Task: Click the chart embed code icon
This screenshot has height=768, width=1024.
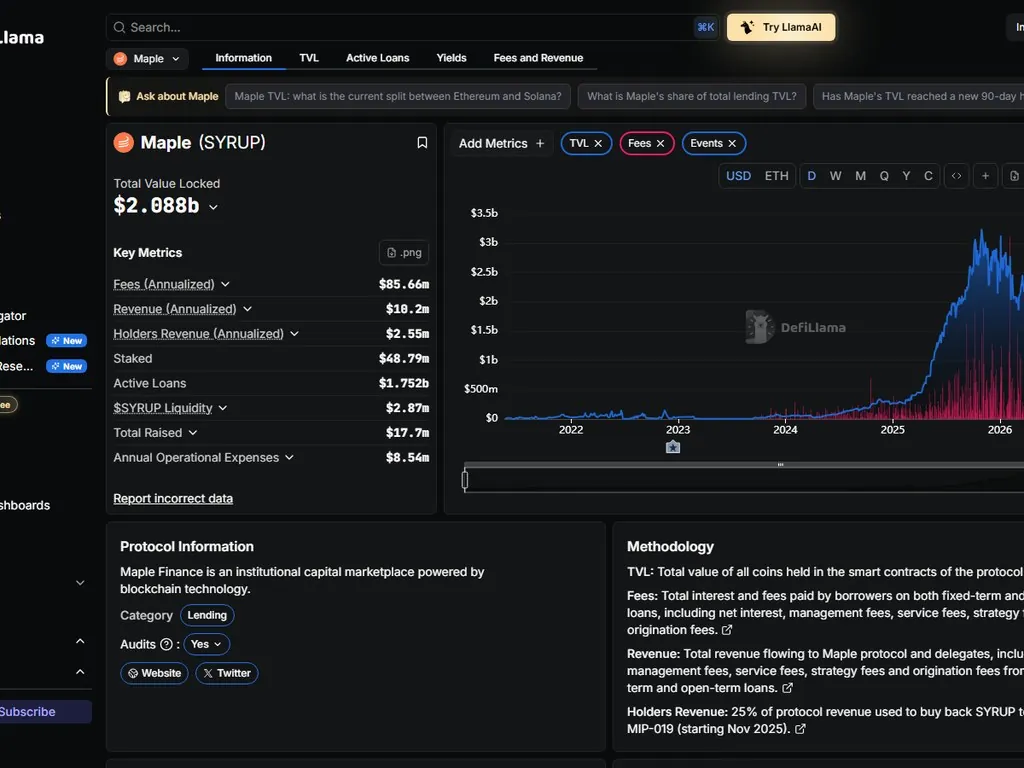Action: 956,176
